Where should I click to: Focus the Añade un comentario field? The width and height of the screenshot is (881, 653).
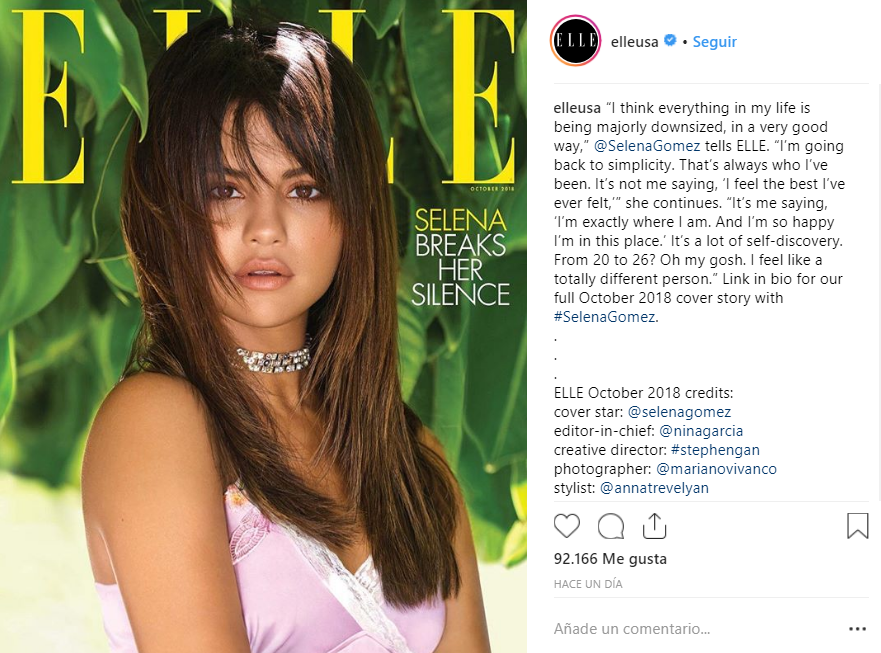click(x=697, y=629)
